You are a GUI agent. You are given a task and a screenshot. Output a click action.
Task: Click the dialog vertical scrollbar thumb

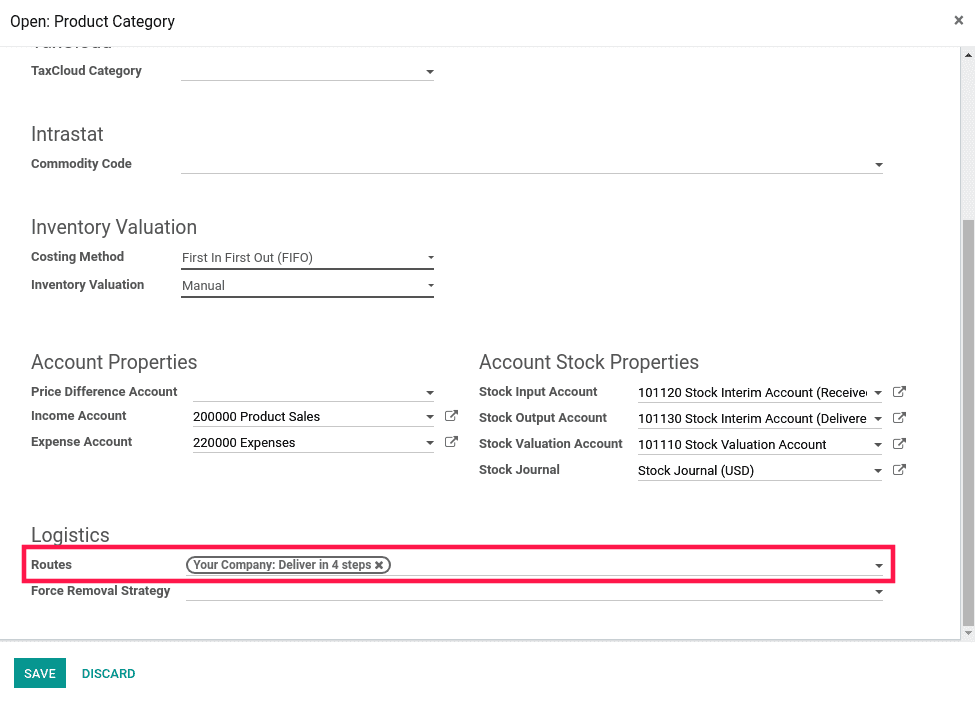968,423
